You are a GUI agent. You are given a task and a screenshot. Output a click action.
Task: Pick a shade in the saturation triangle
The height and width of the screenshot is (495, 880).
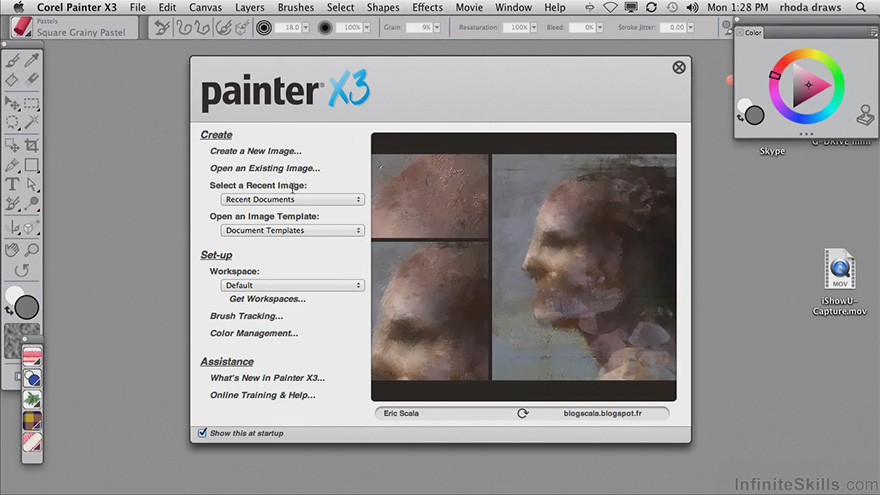pos(808,86)
